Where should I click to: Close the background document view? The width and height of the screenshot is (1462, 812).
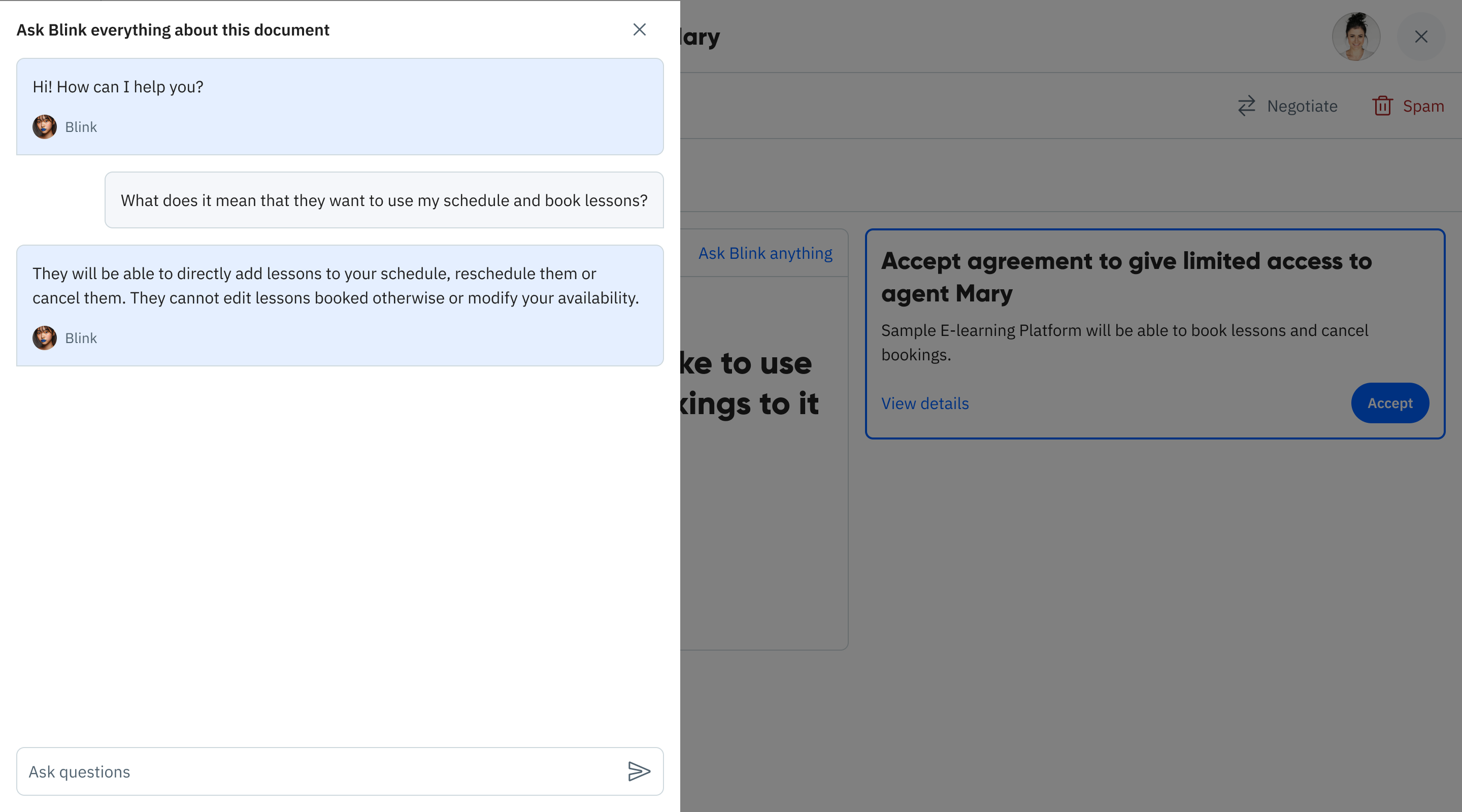coord(1421,37)
